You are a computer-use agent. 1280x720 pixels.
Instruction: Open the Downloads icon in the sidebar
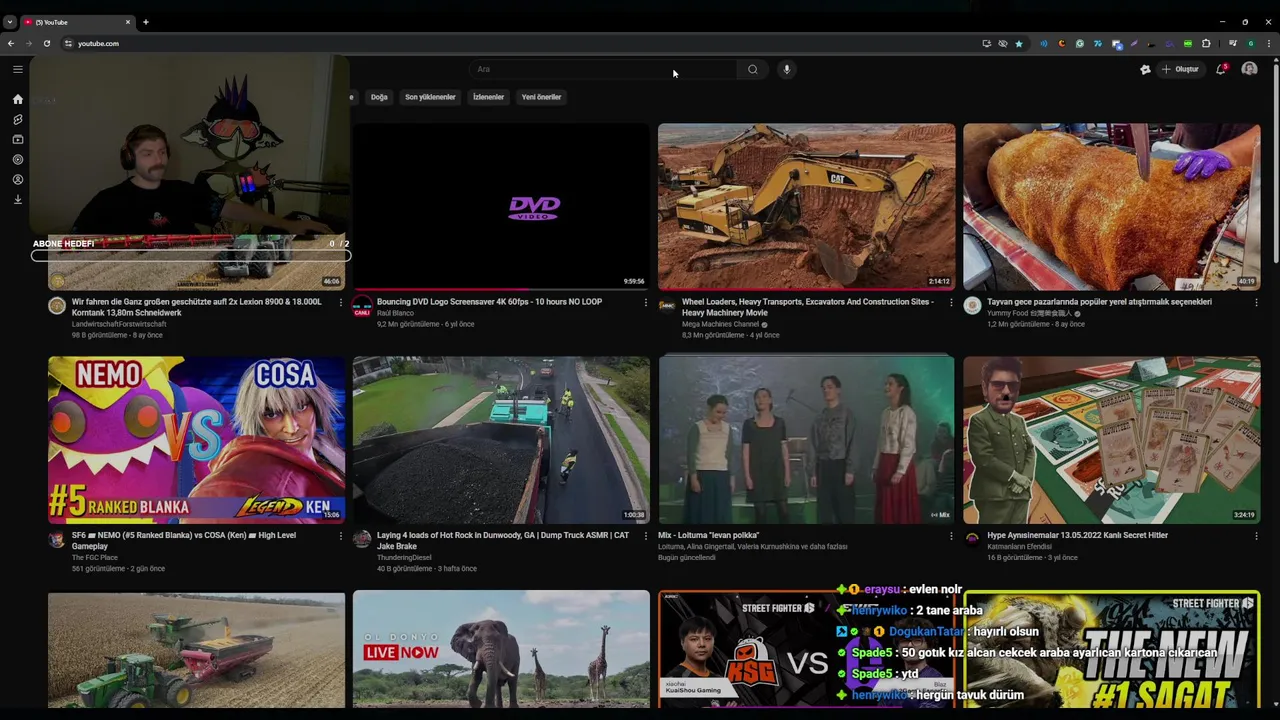tap(17, 199)
